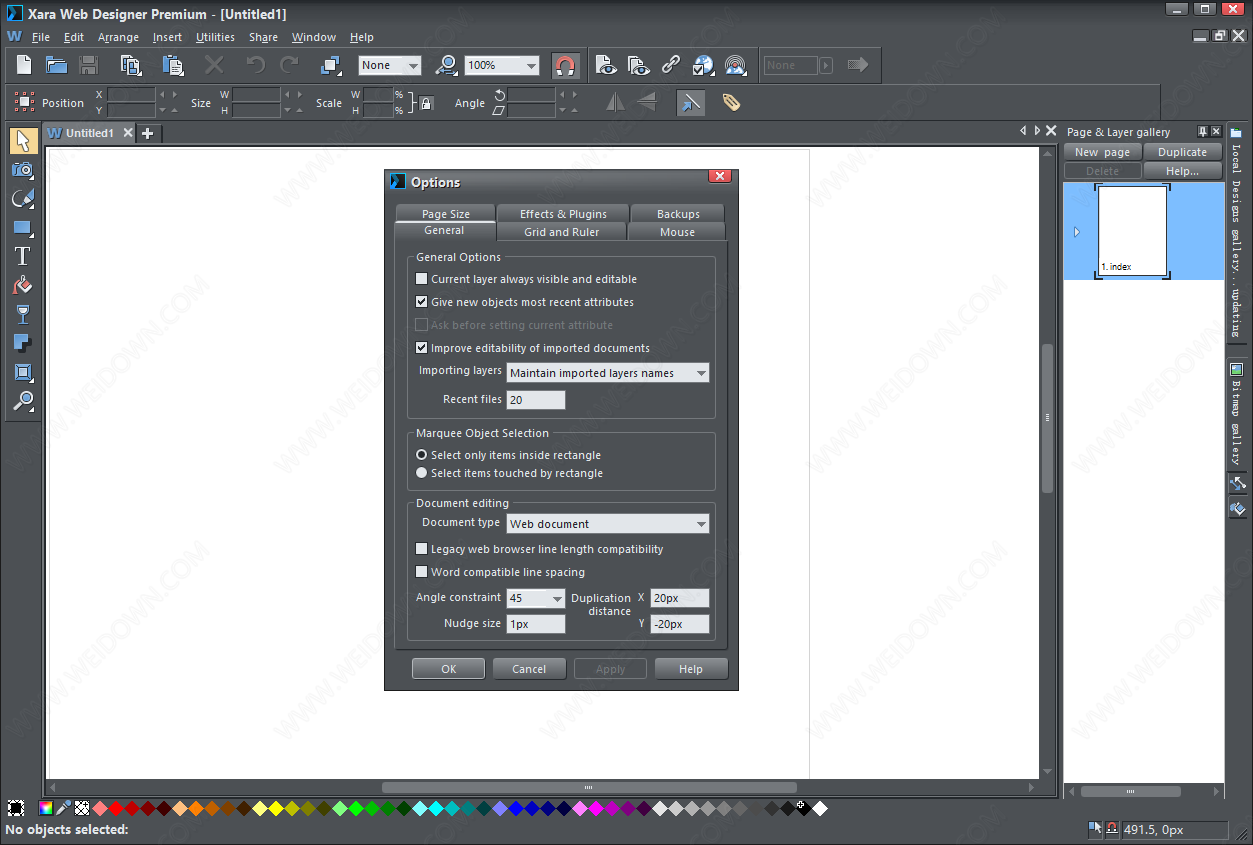
Task: Click the Copy icon in toolbar
Action: click(131, 65)
